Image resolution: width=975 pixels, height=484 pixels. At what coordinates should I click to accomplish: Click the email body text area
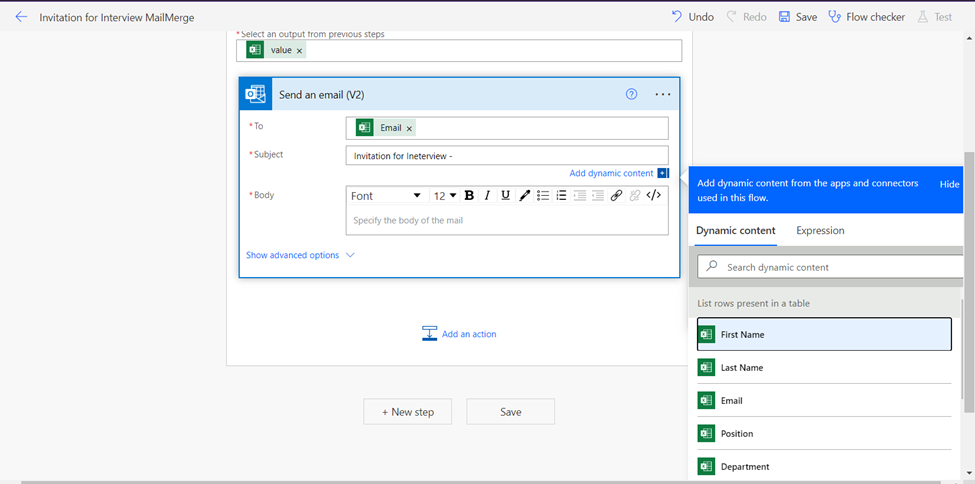(x=507, y=220)
